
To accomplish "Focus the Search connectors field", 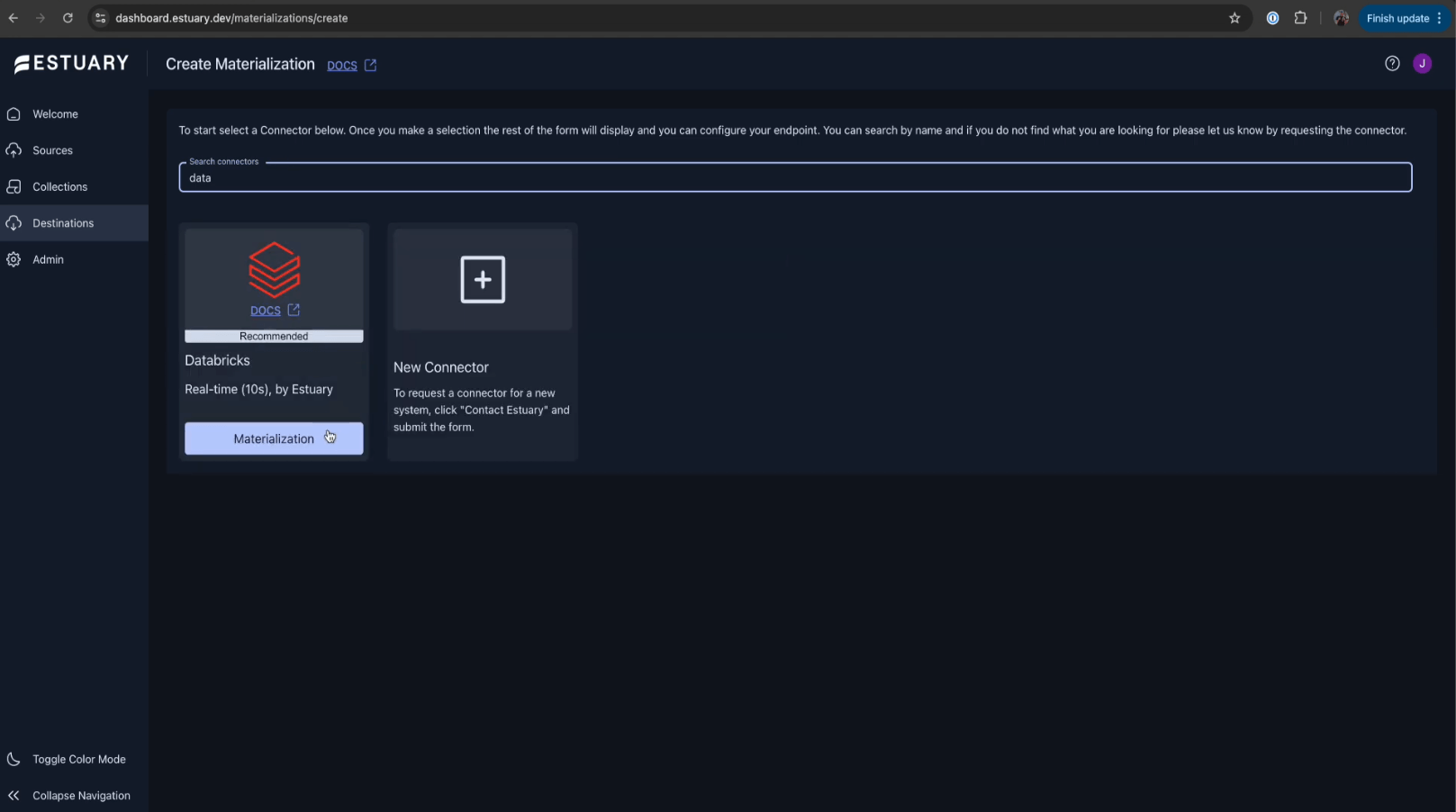I will tap(795, 177).
